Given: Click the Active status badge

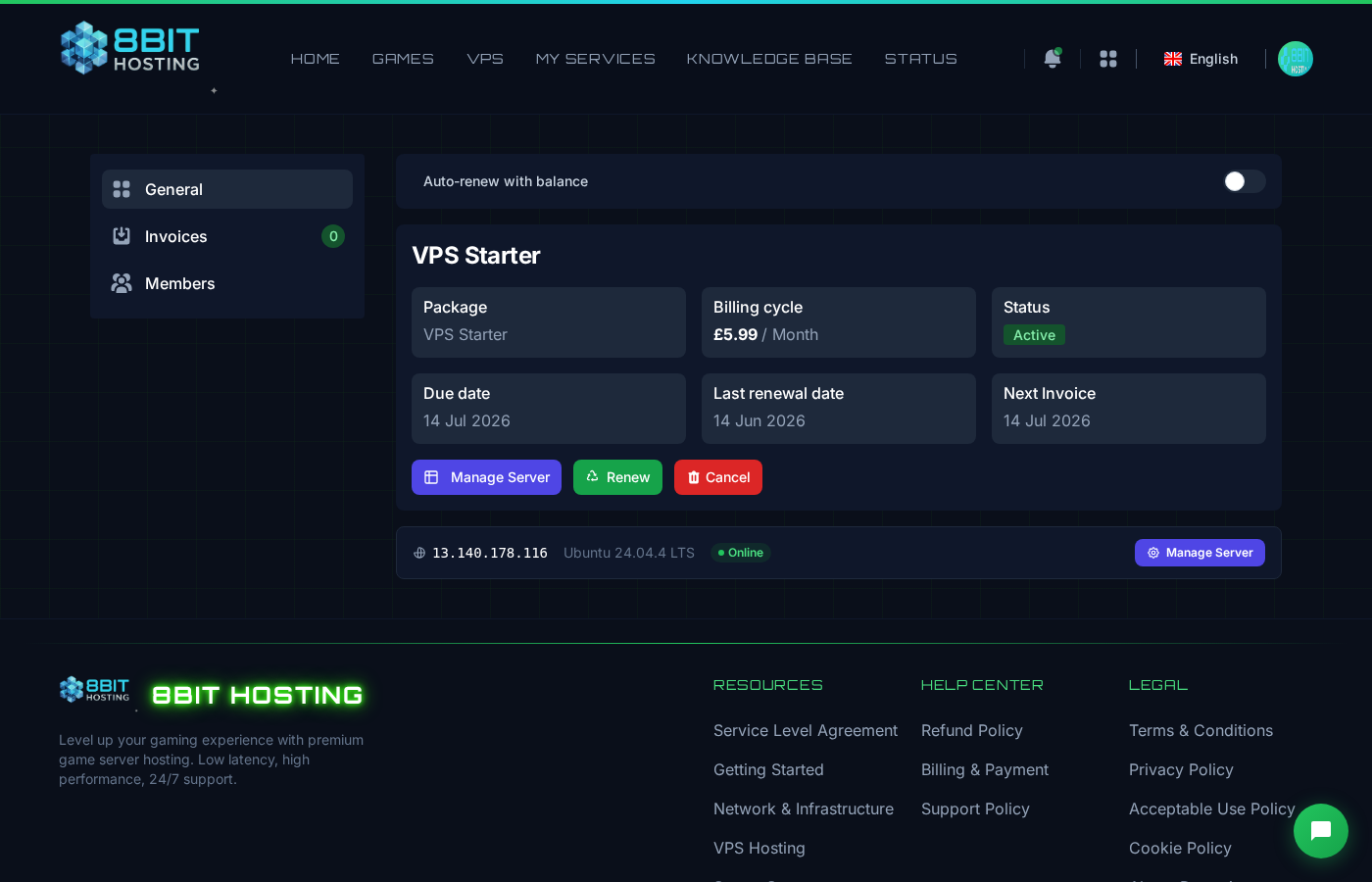Looking at the screenshot, I should [x=1034, y=335].
